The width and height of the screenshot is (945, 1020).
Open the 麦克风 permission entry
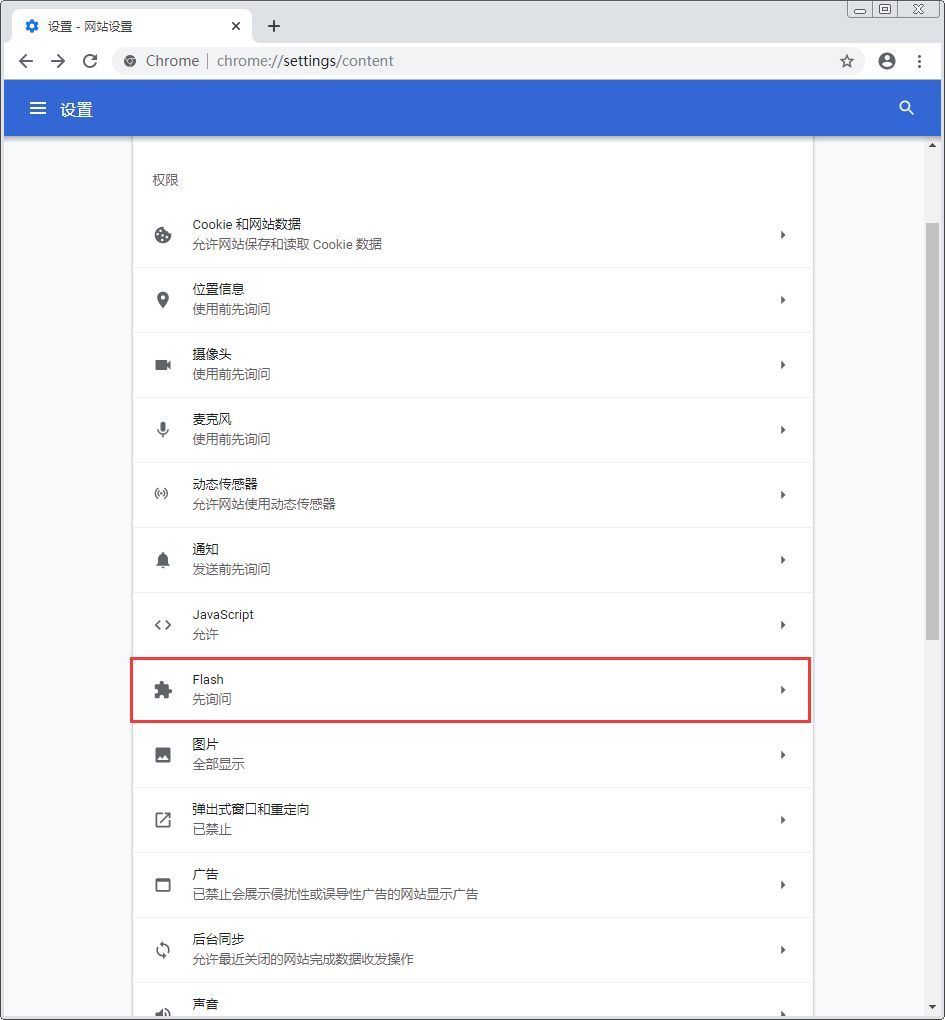click(473, 430)
